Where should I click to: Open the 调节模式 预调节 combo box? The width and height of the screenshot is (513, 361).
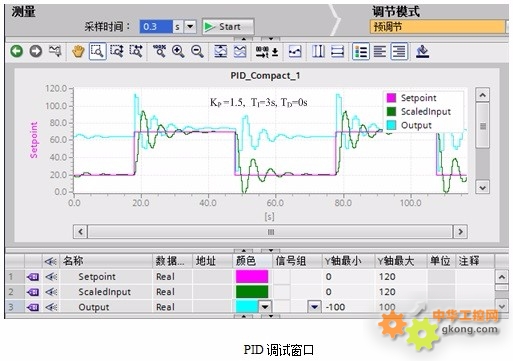437,27
